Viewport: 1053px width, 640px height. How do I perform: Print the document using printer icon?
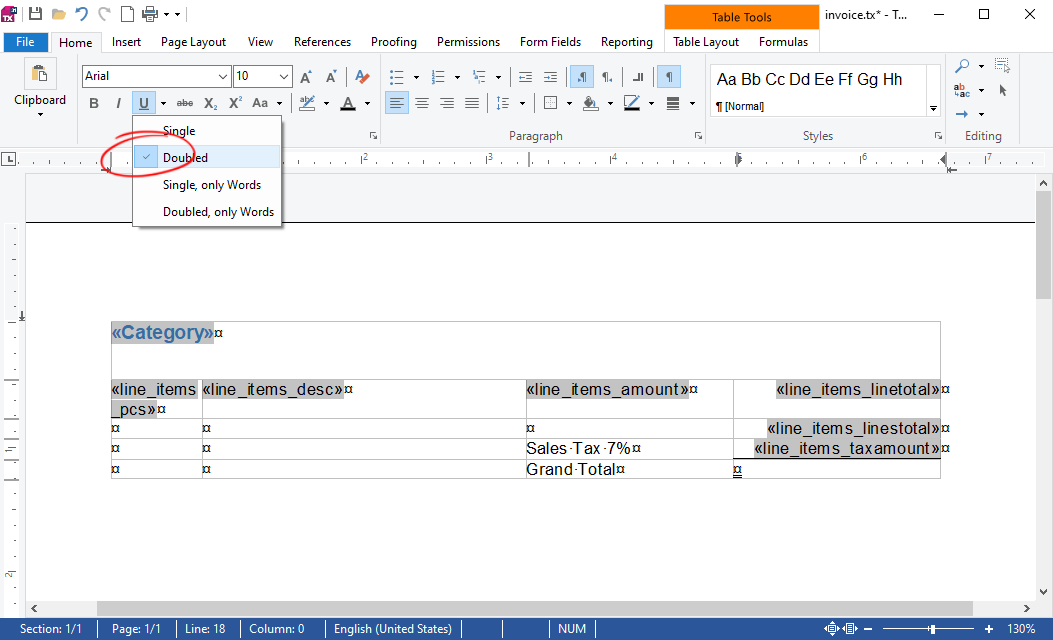tap(150, 14)
